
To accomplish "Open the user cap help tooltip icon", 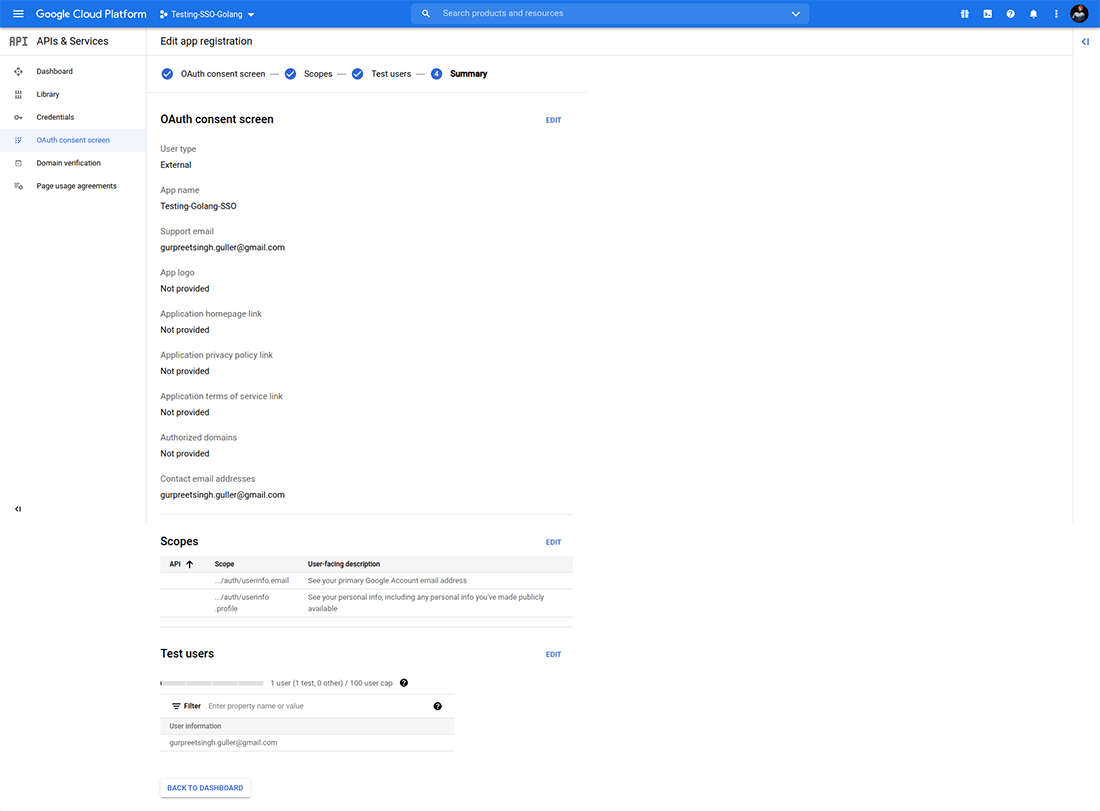I will coord(404,683).
